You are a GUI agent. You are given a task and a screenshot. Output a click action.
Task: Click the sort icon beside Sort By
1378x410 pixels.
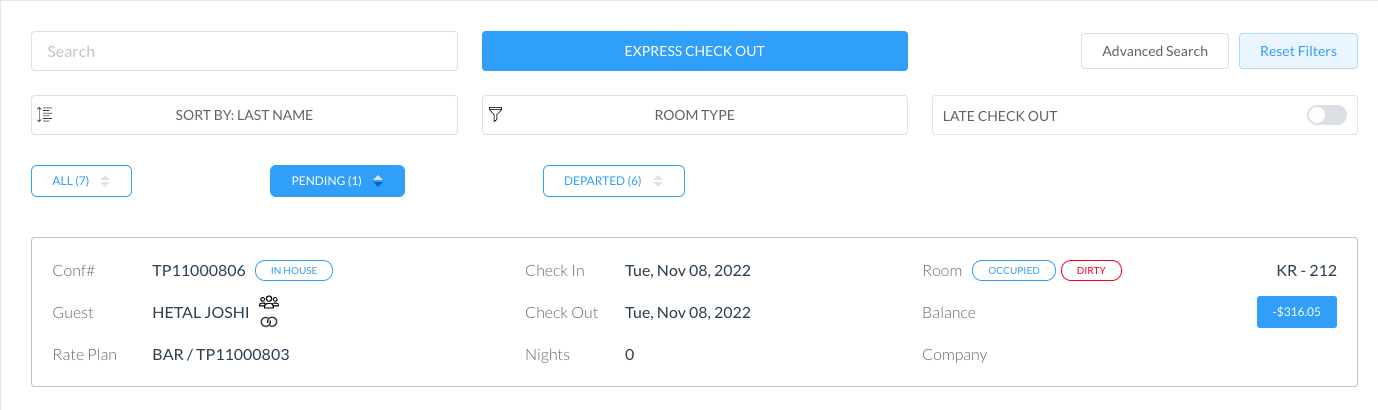[44, 115]
